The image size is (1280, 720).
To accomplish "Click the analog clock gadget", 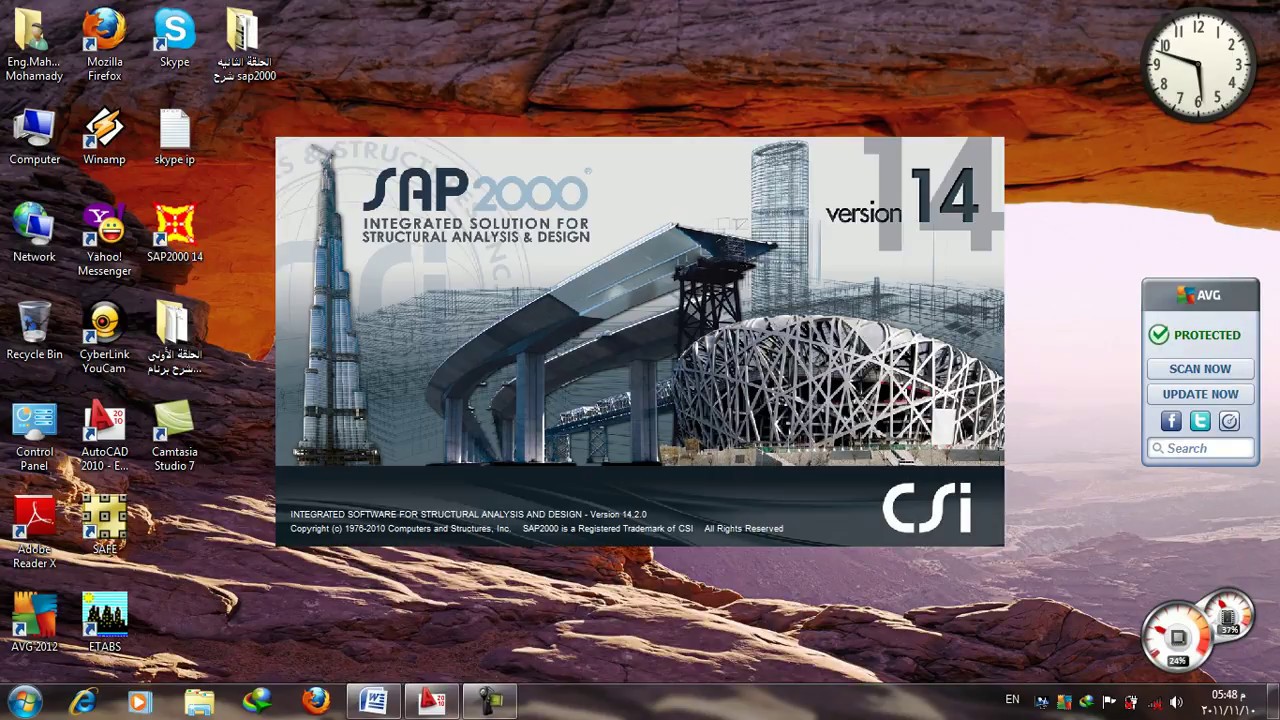I will (x=1199, y=65).
